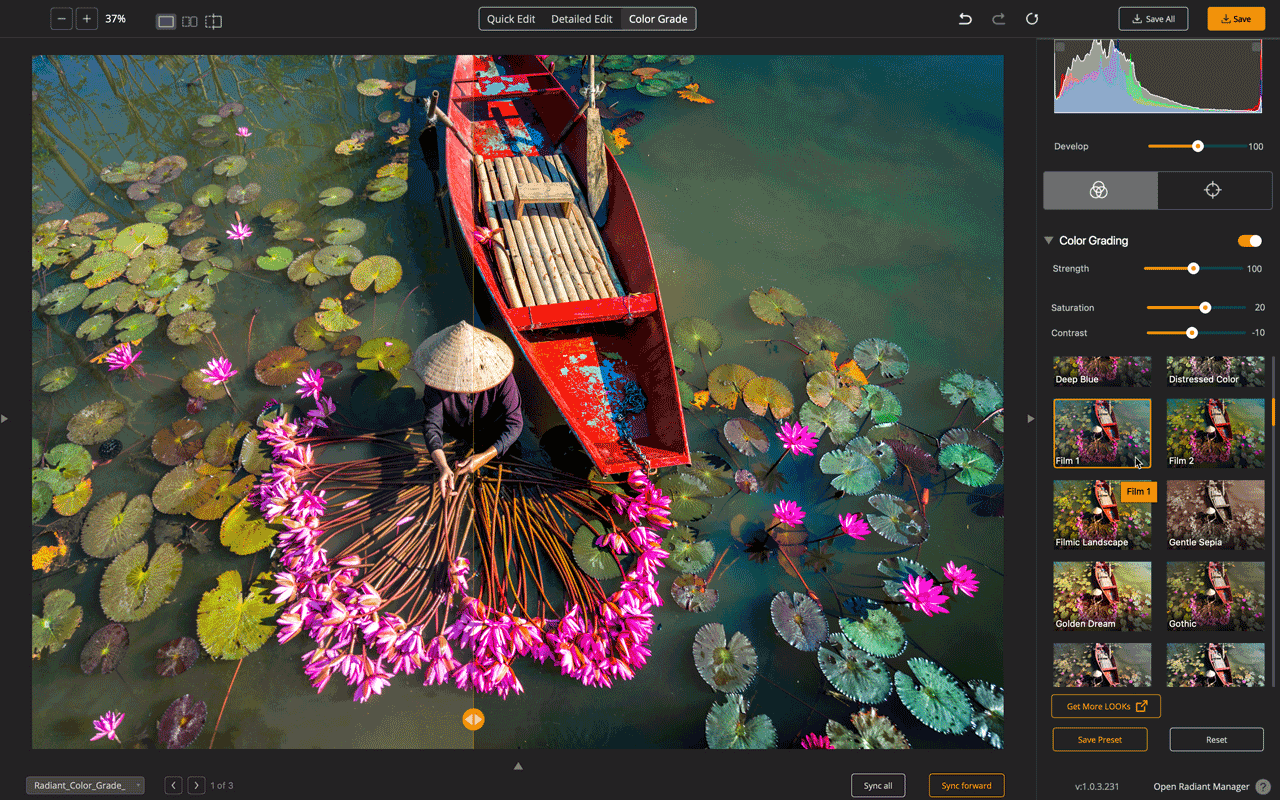The image size is (1280, 800).
Task: Open the Detailed Edit tab
Action: pos(582,19)
